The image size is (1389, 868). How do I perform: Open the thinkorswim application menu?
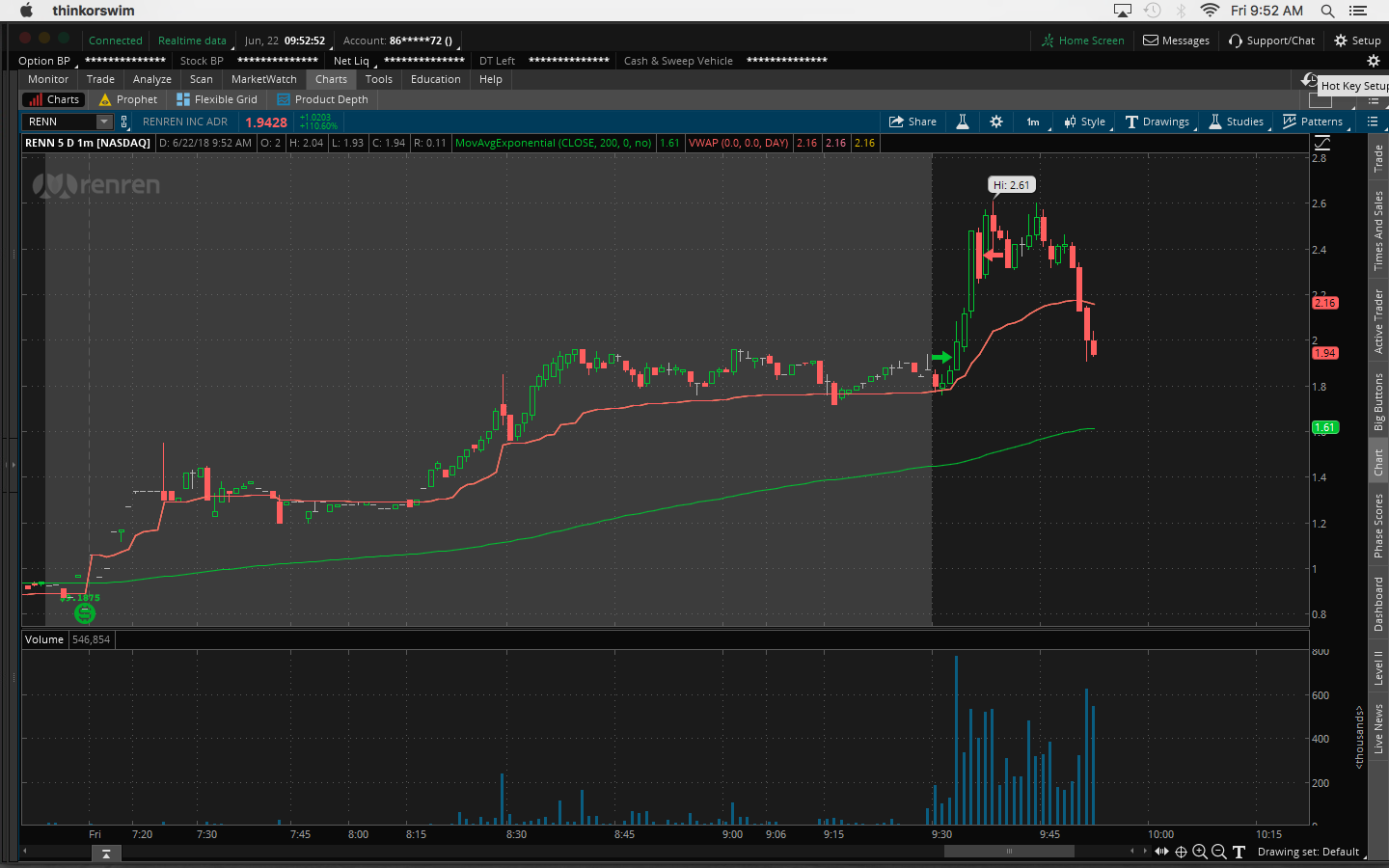[94, 11]
